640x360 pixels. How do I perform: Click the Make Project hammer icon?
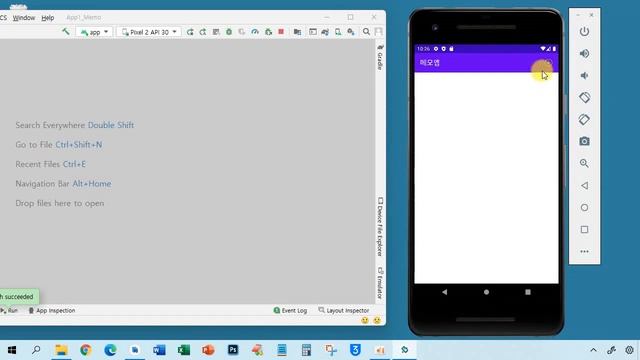click(x=65, y=31)
